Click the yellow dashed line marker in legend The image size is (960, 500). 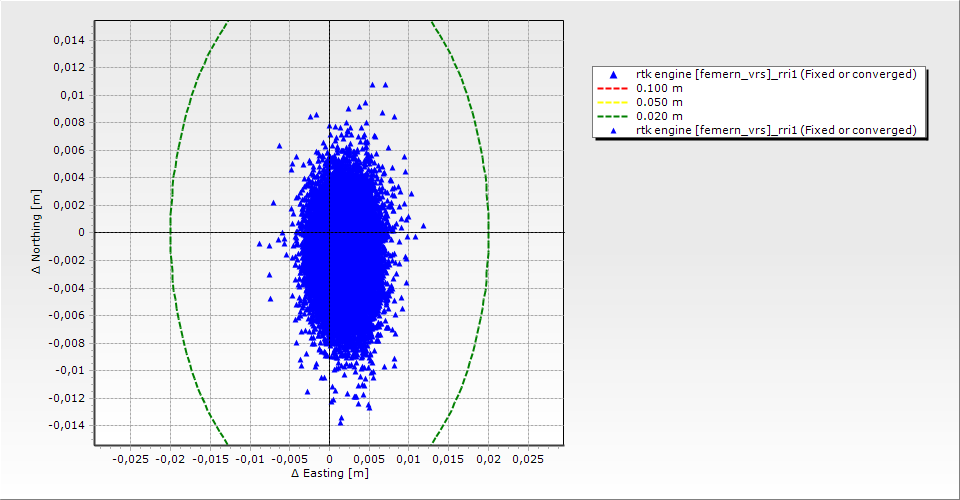point(614,102)
